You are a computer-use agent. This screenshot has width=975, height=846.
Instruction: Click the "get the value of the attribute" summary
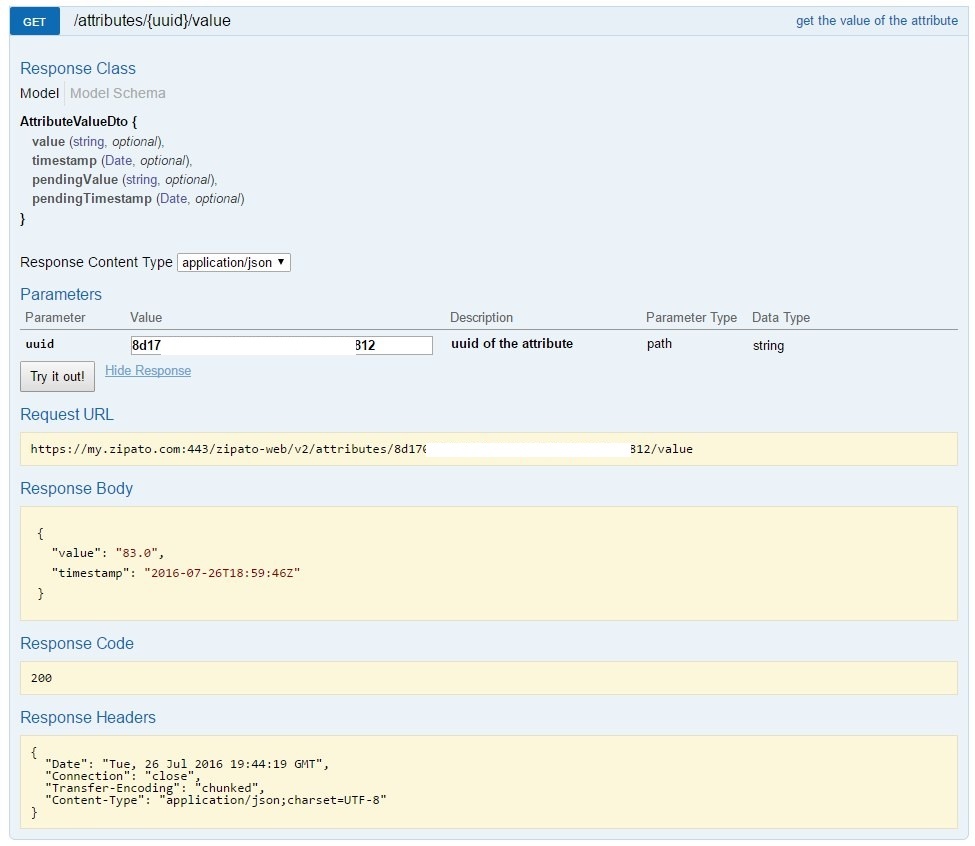click(x=876, y=20)
